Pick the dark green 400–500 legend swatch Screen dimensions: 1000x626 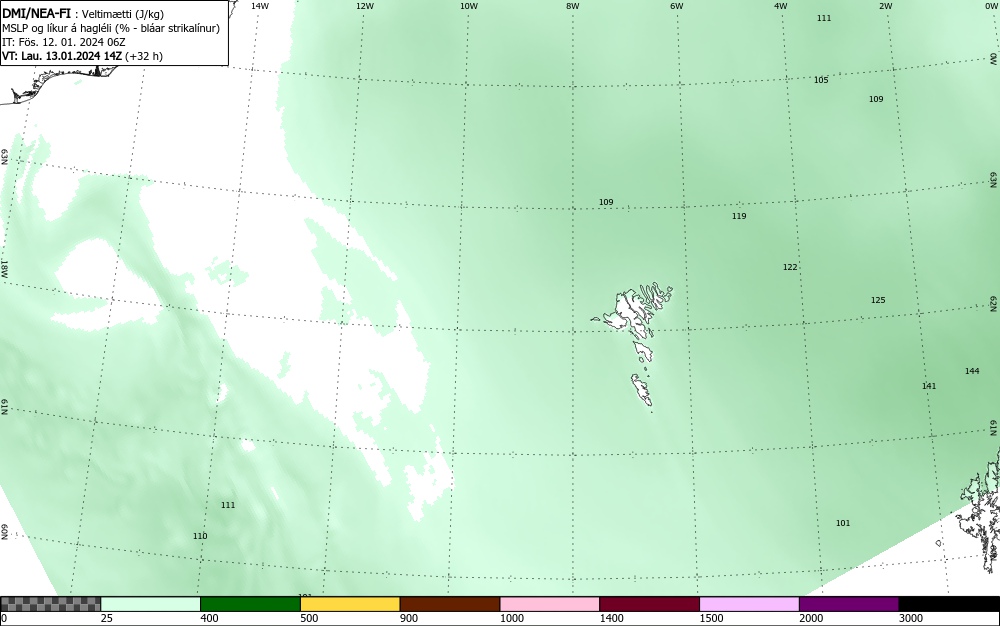click(250, 604)
